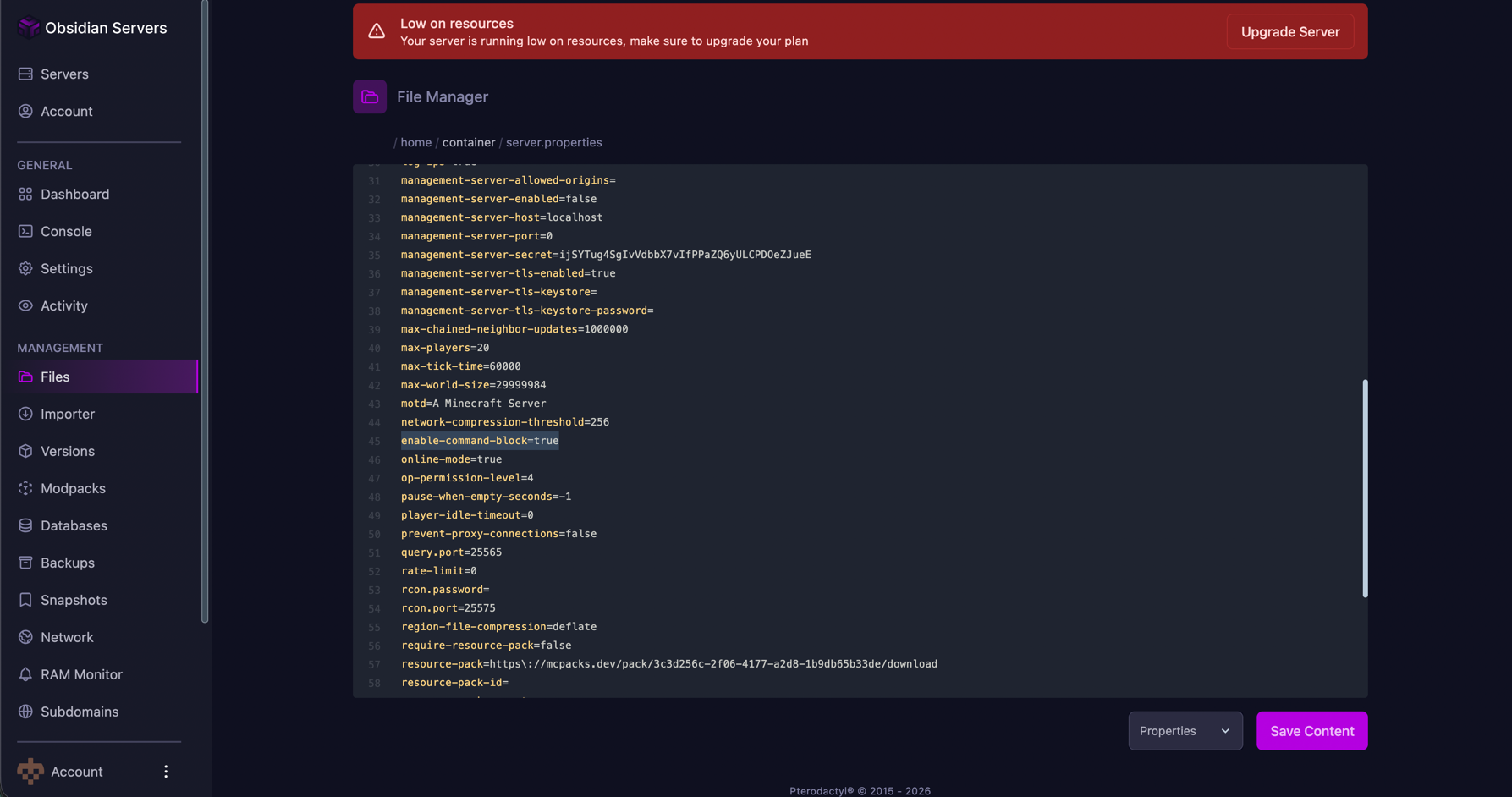Open the Network settings

[x=67, y=637]
